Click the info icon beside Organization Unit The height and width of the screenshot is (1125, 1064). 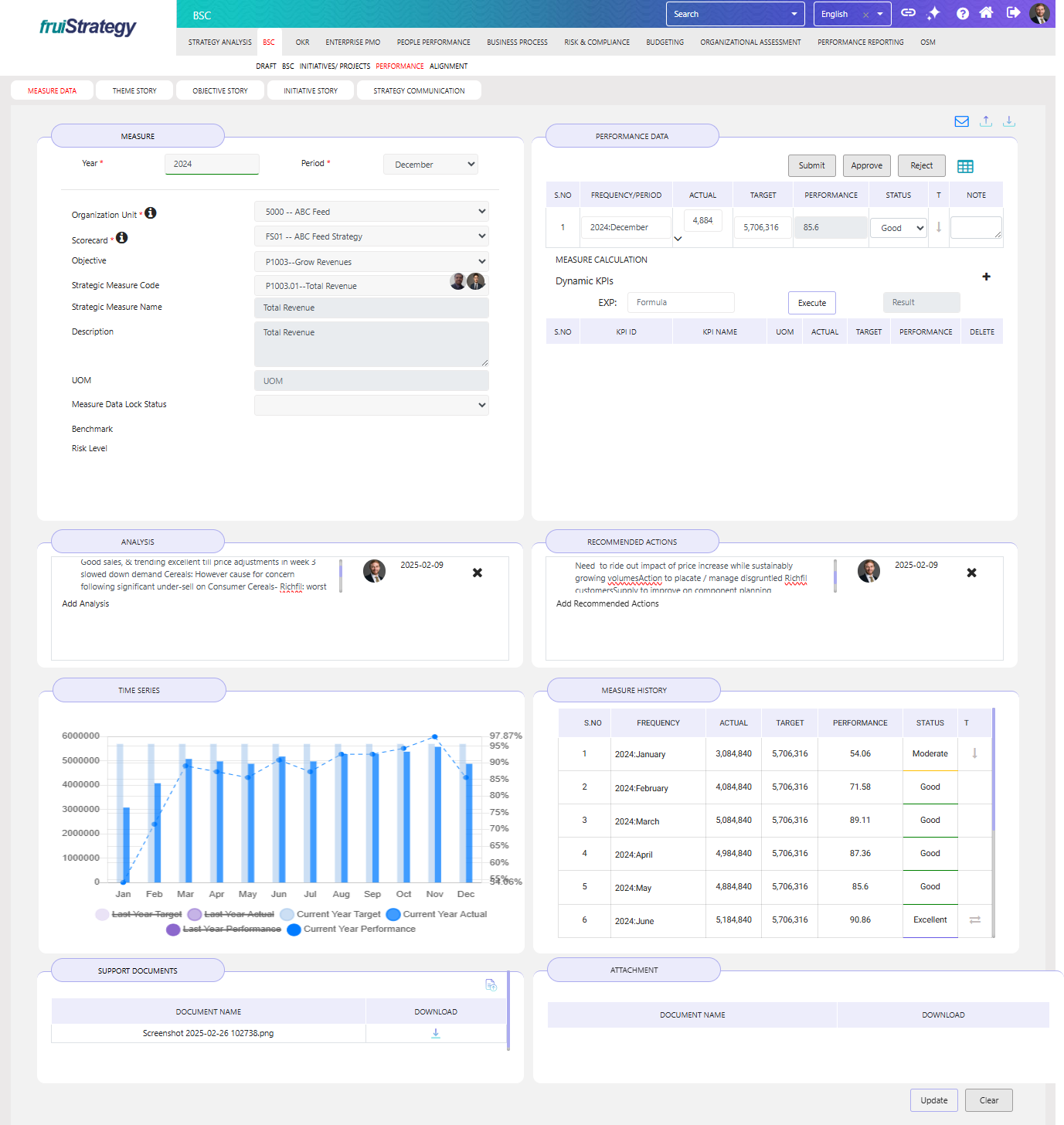click(x=151, y=213)
